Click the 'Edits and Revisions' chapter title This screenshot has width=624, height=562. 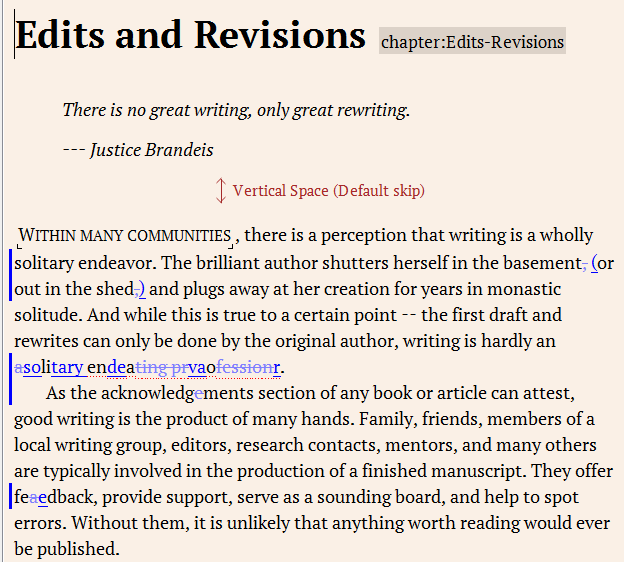coord(190,35)
